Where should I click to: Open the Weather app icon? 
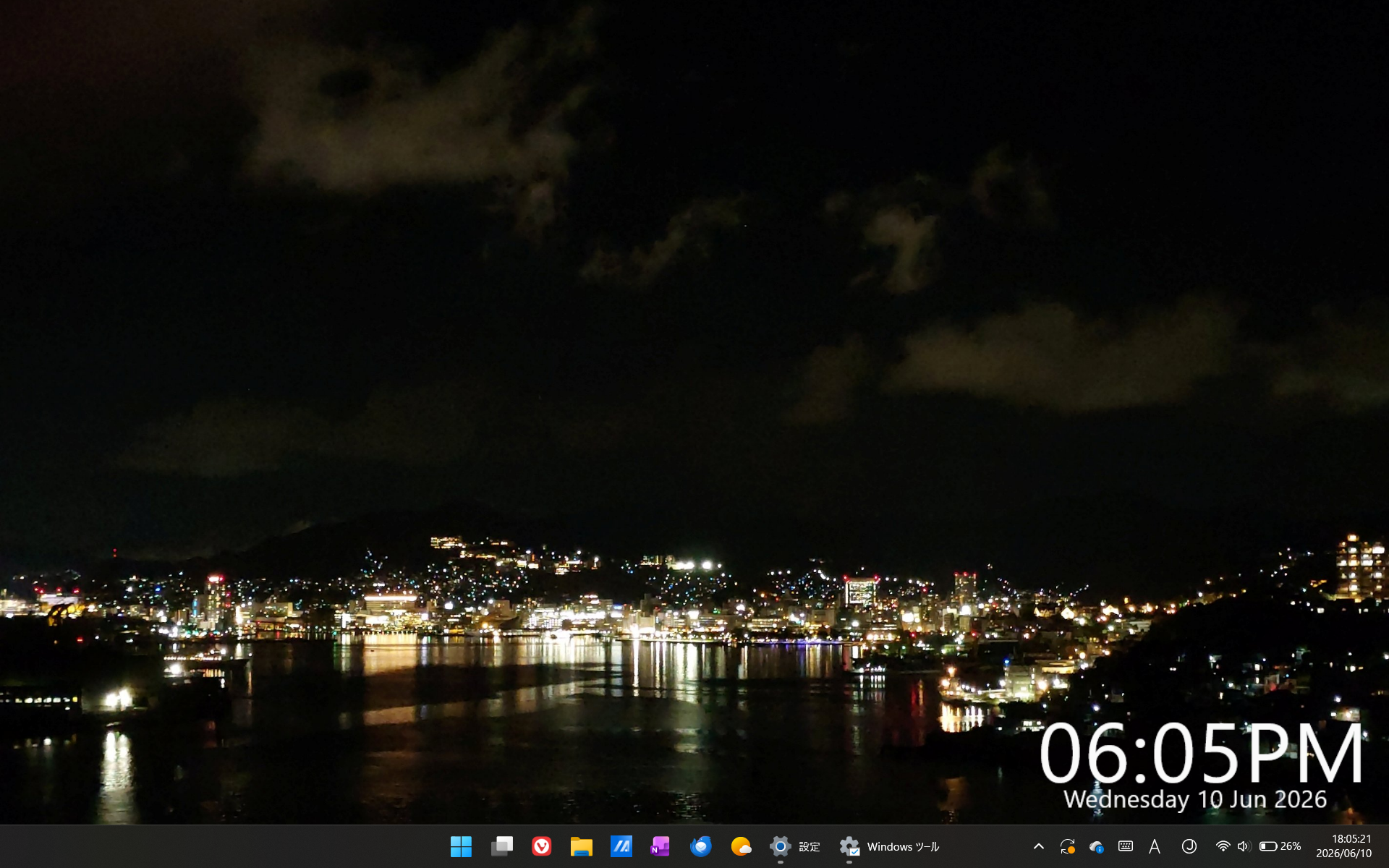point(741,846)
